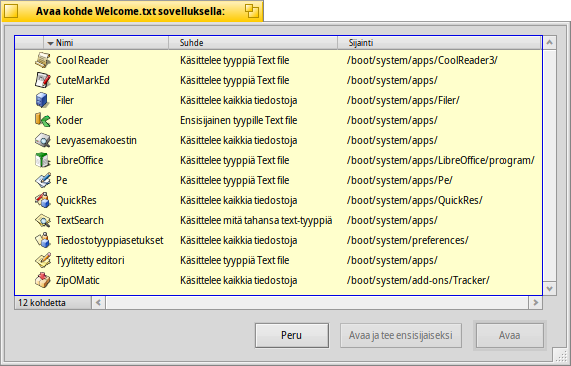Select the Cool Reader app icon
571x366 pixels.
click(x=43, y=60)
